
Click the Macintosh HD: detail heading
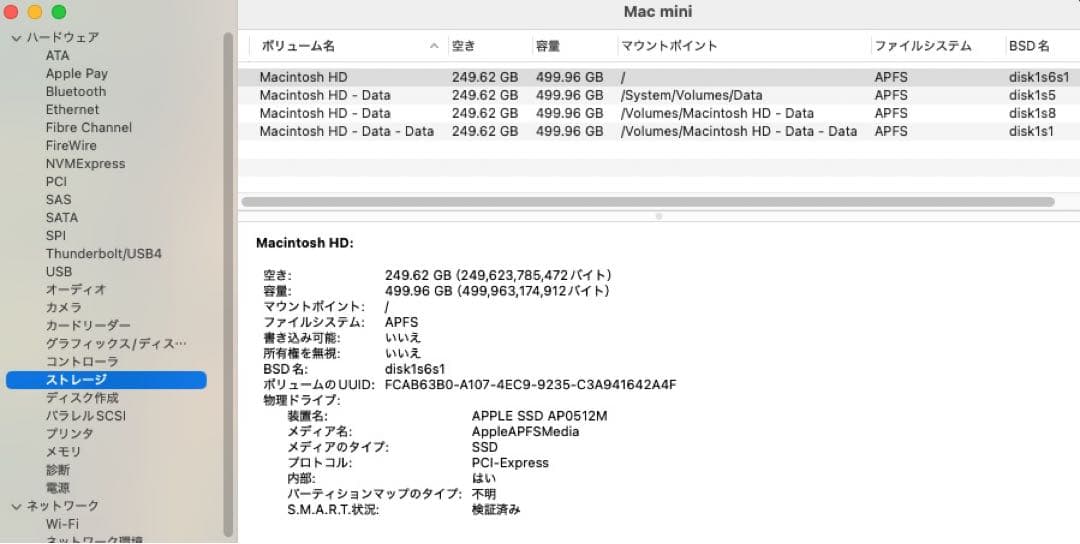304,243
